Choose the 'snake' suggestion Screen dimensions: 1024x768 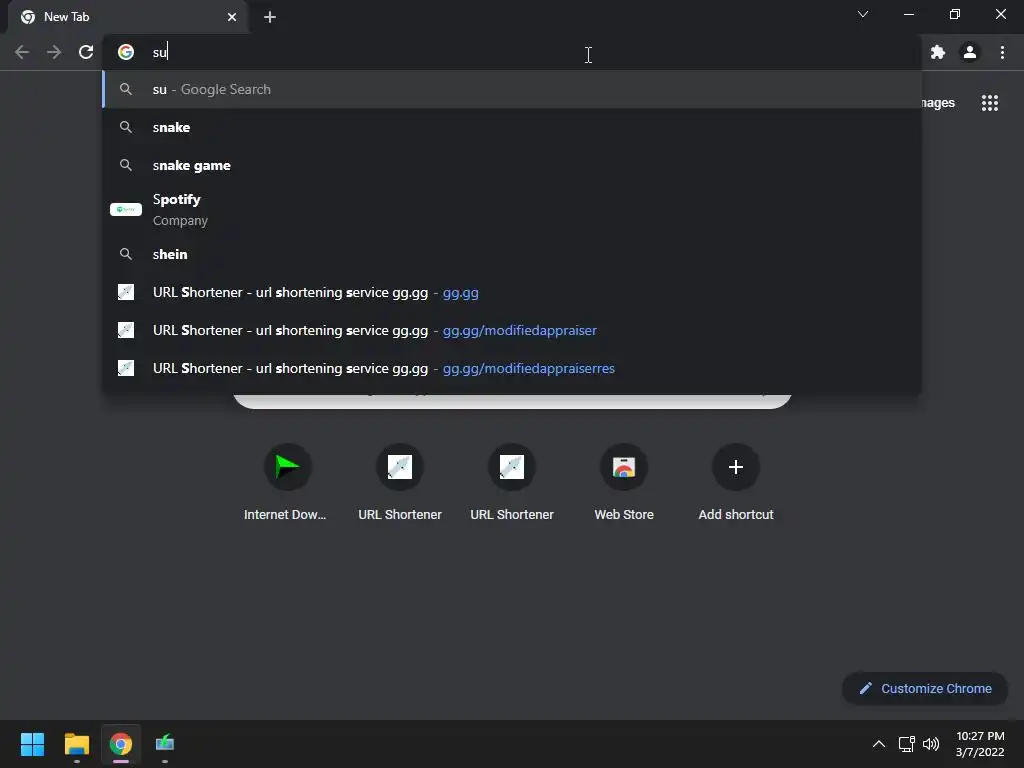(512, 127)
